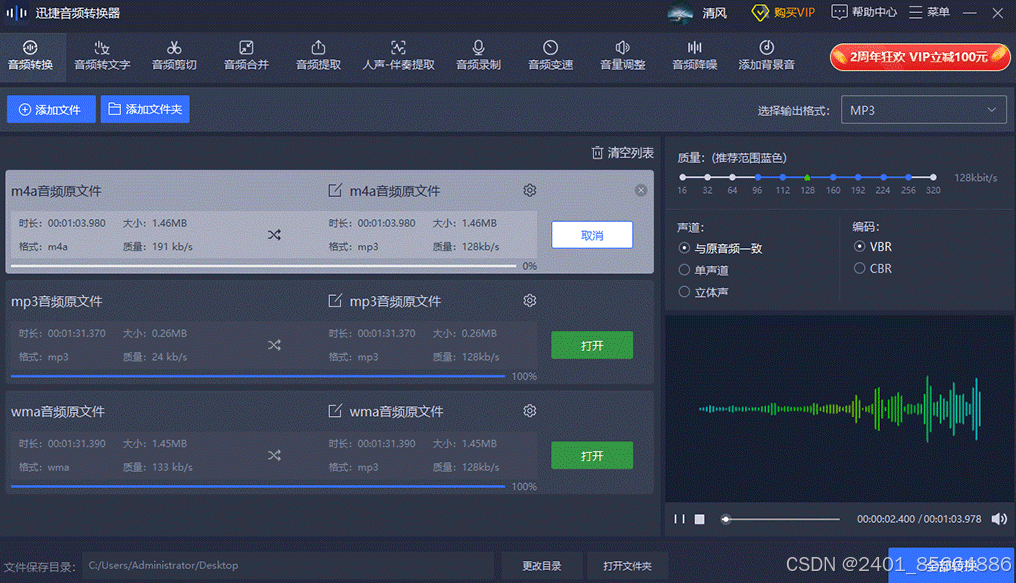
Task: Click the shuffle convert icon in mp3 row
Action: [274, 345]
